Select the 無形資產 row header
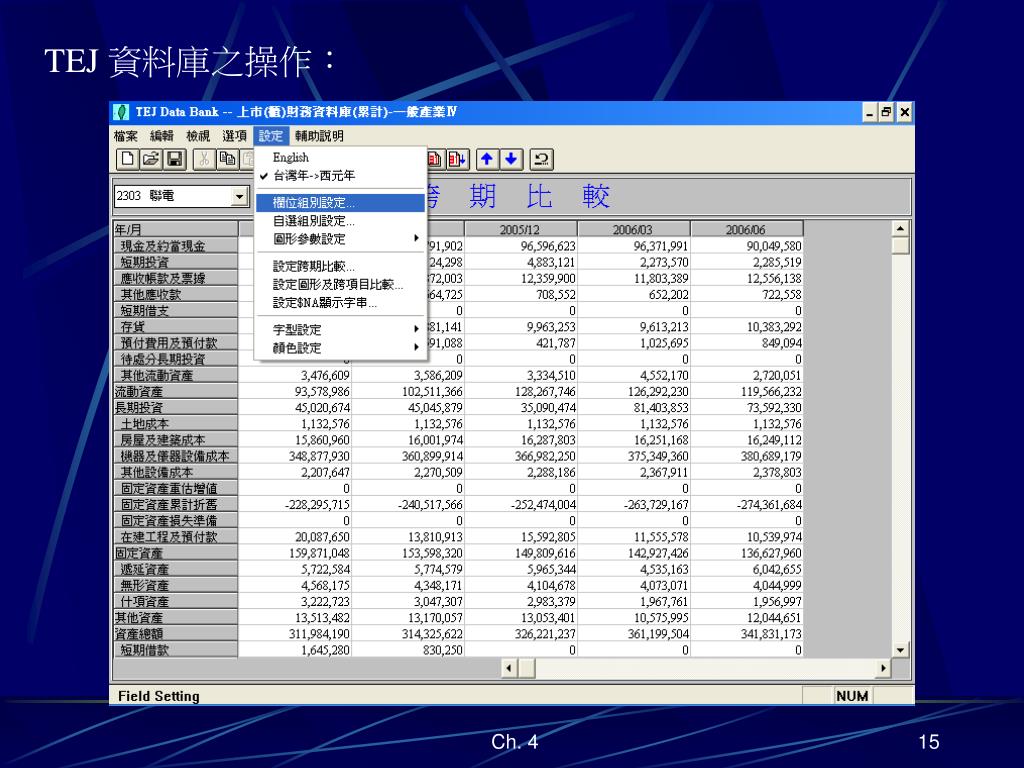1024x768 pixels. (176, 585)
